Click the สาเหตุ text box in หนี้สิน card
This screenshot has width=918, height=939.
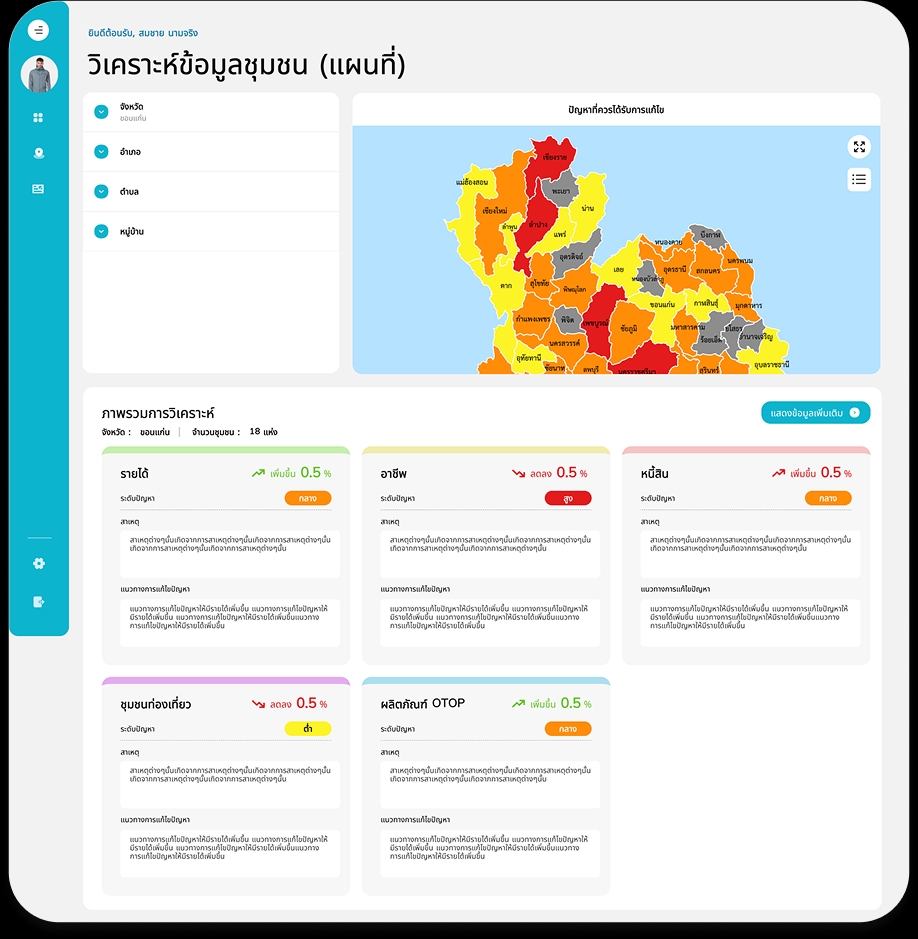click(750, 554)
